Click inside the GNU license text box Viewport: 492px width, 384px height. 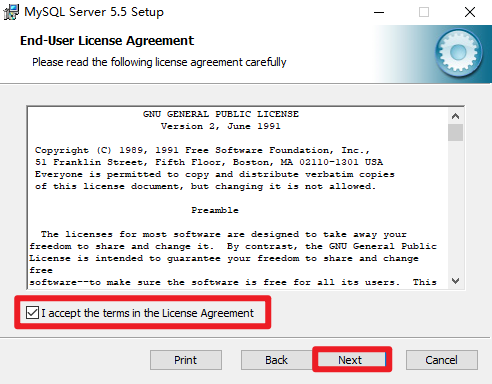(237, 198)
